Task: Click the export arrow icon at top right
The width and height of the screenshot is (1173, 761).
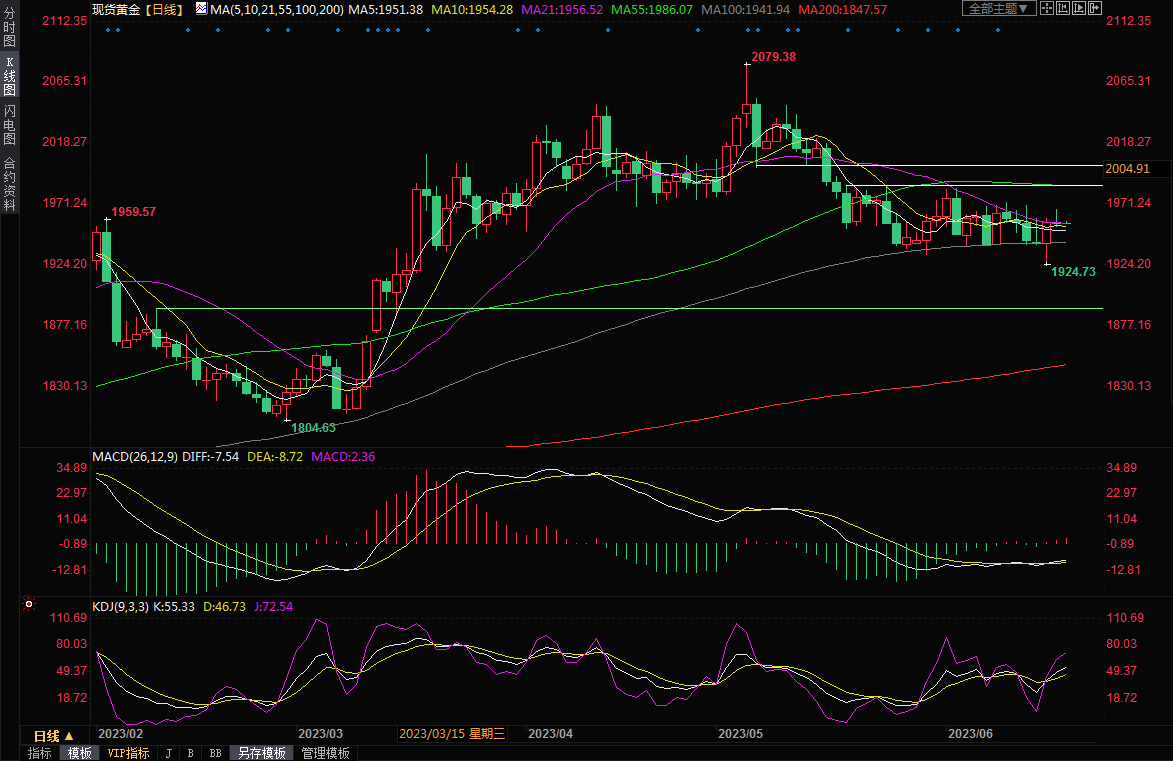Action: point(1096,9)
